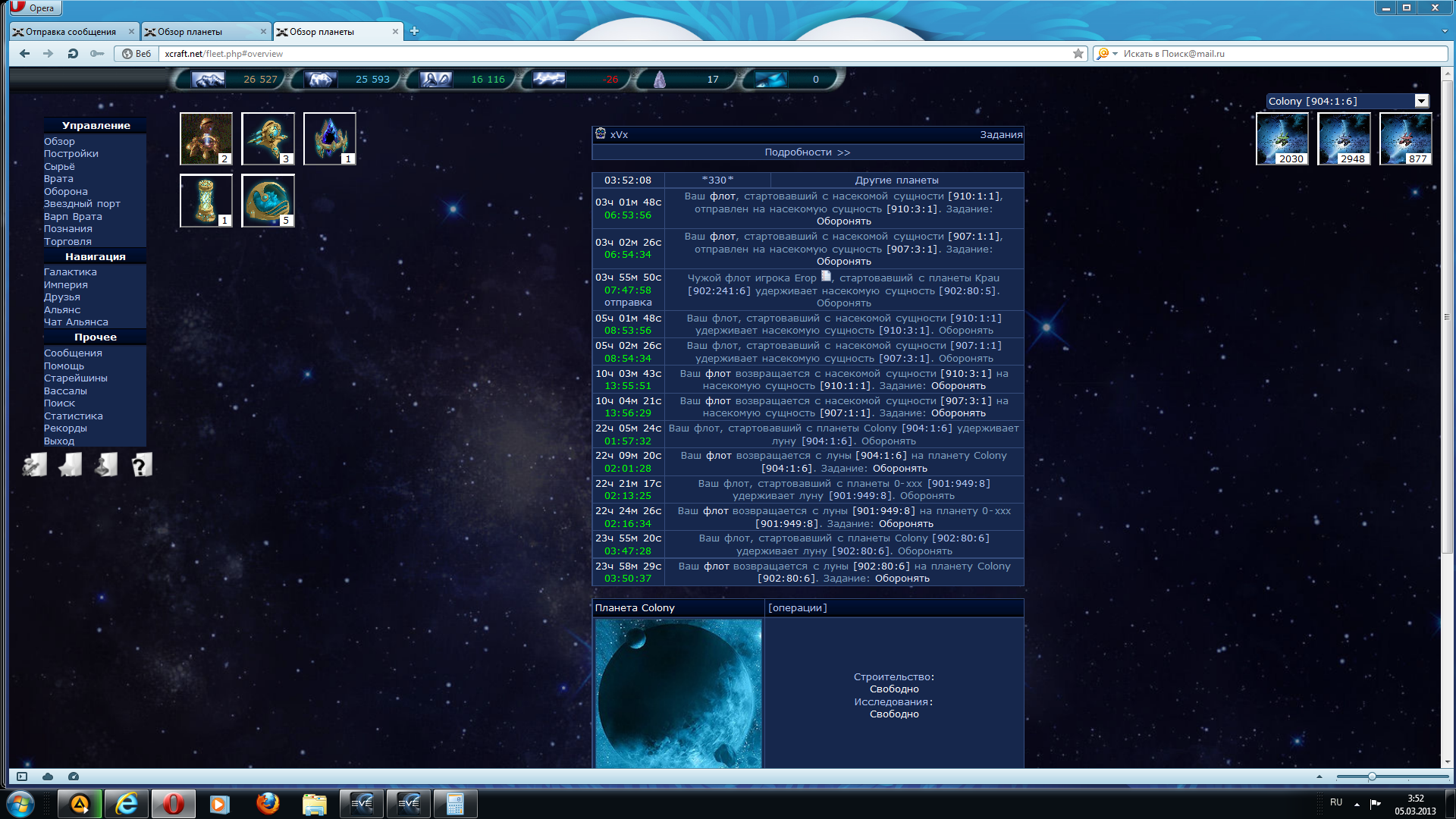Viewport: 1456px width, 819px height.
Task: Open the Друзья link
Action: click(62, 297)
